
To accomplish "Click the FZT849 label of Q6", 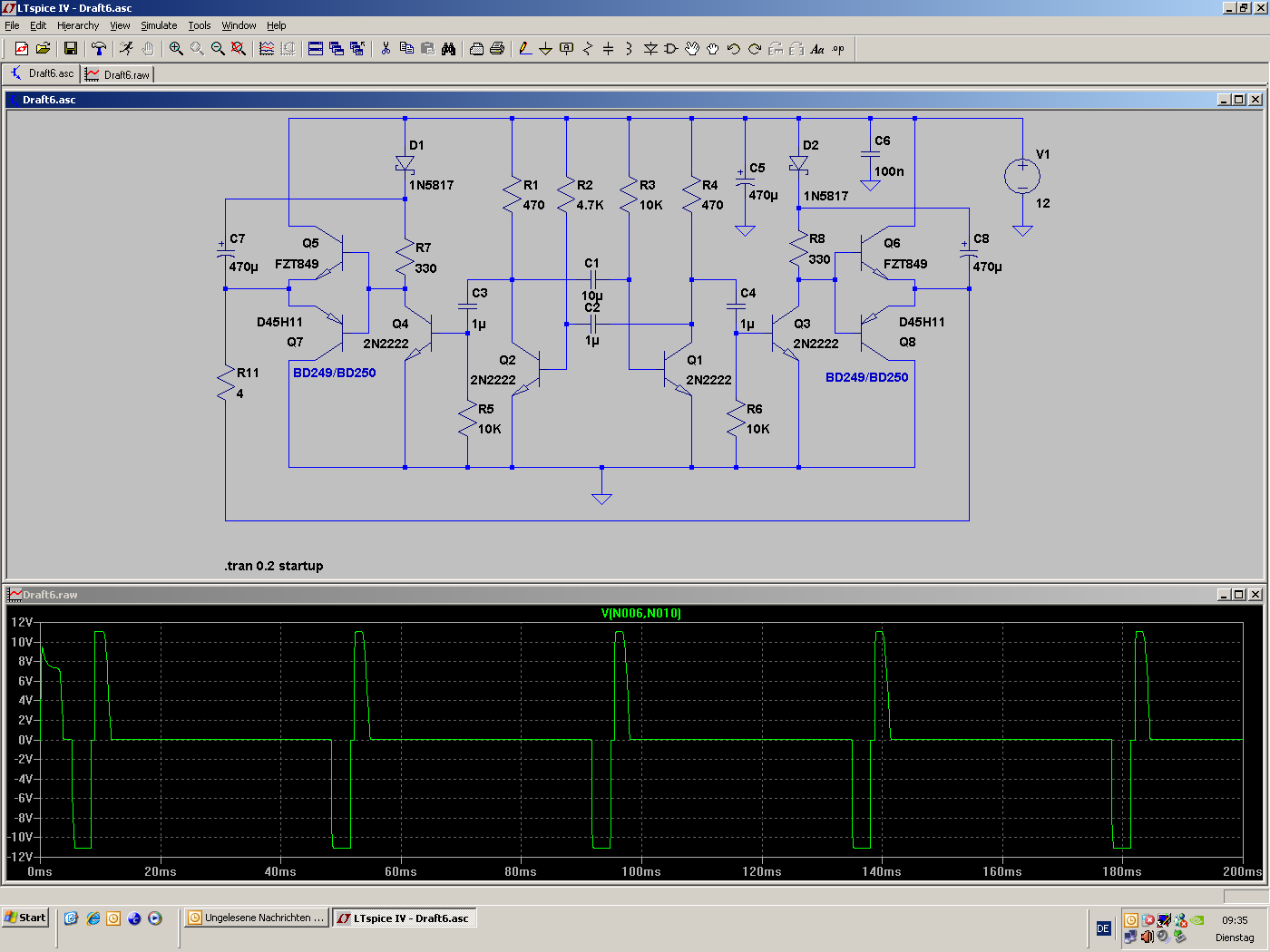I will pos(905,264).
